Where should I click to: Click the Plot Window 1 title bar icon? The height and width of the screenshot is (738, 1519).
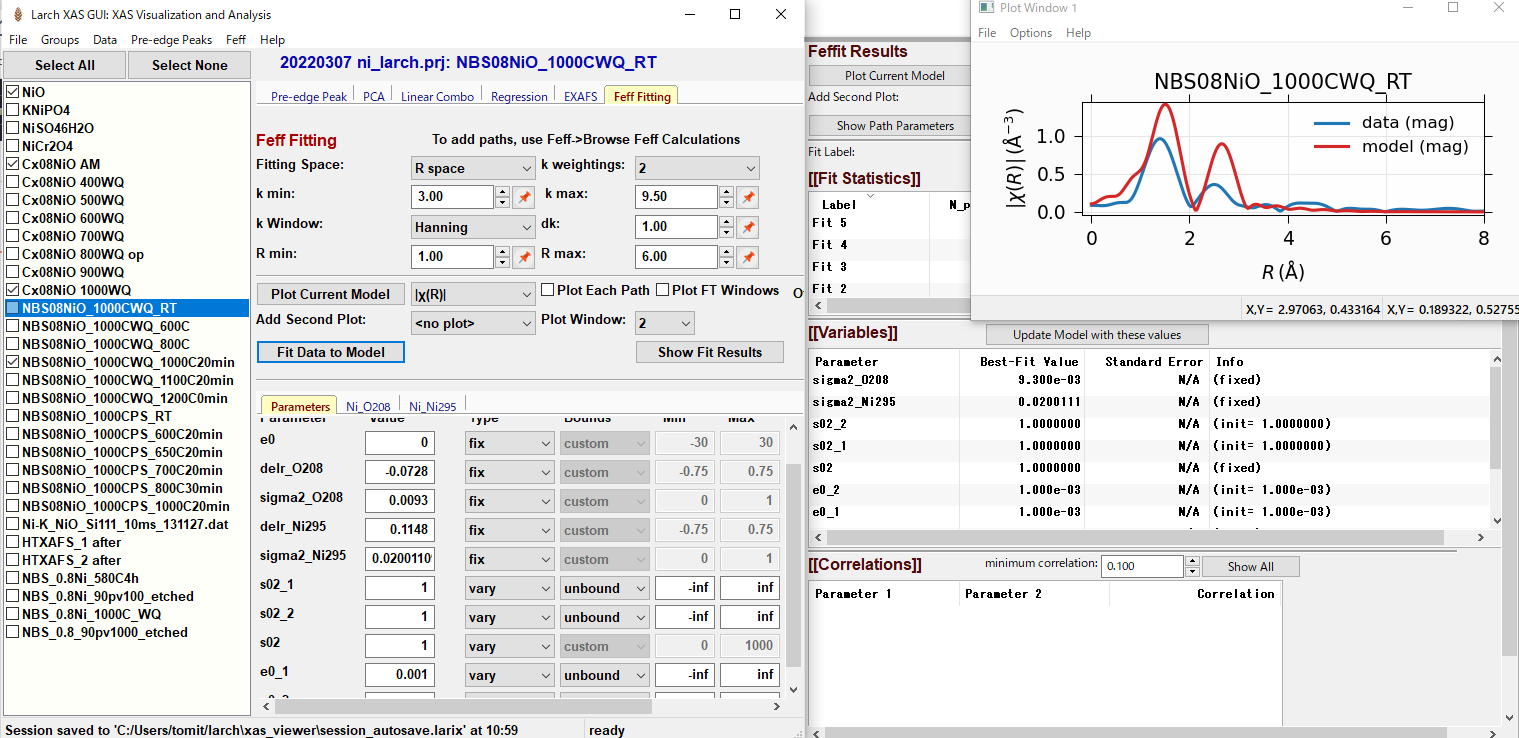[988, 8]
